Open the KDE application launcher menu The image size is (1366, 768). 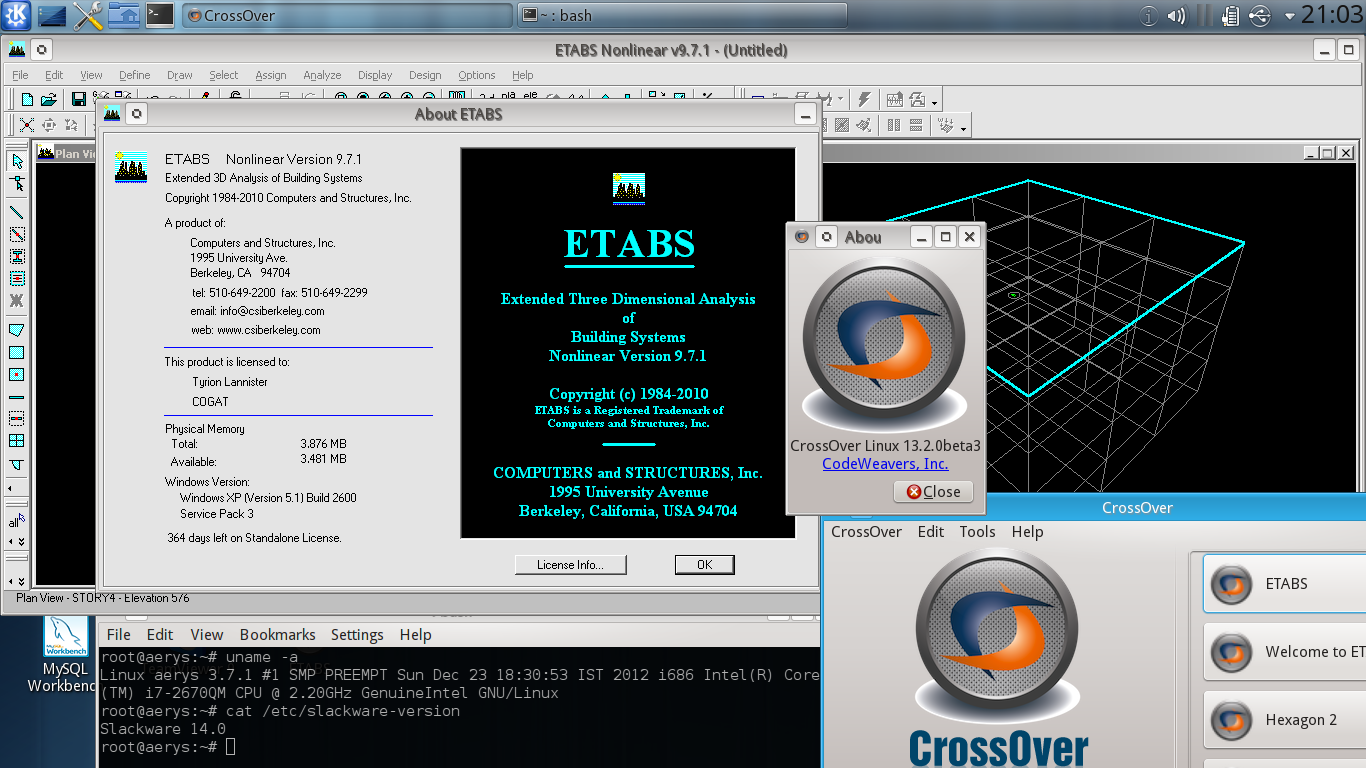click(14, 15)
